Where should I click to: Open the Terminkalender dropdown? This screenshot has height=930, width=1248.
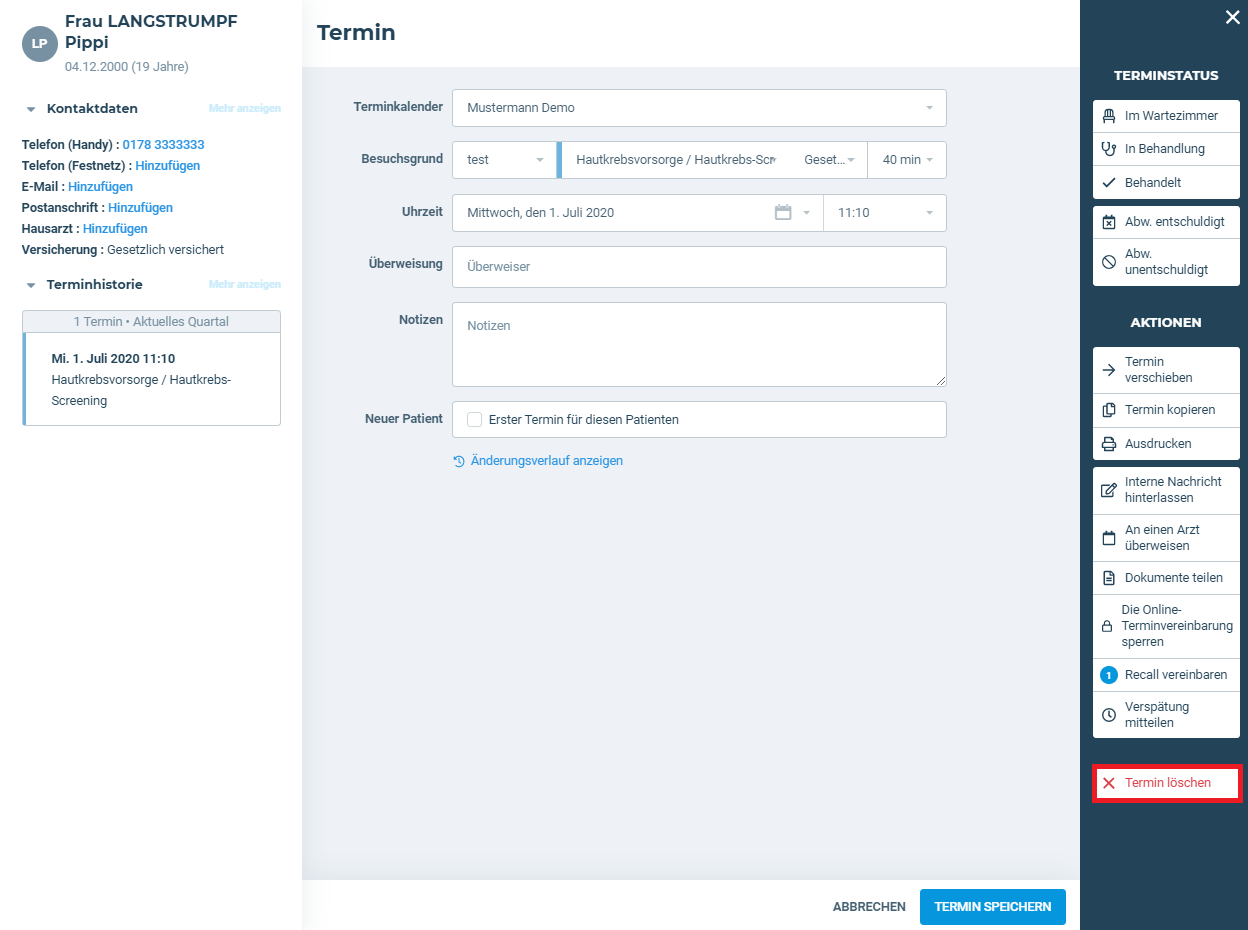[699, 108]
